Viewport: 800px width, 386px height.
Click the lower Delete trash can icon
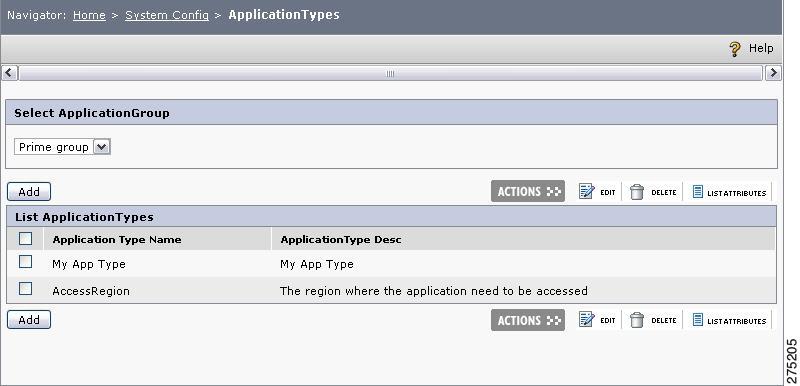637,320
